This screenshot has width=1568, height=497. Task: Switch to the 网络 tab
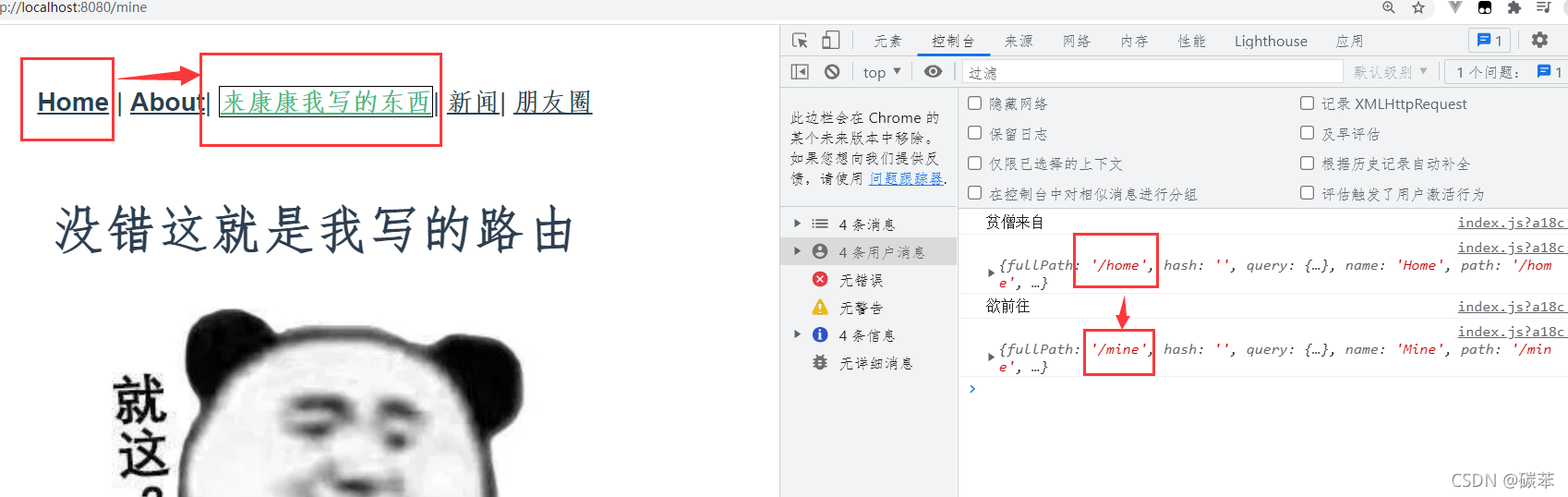[x=1077, y=41]
